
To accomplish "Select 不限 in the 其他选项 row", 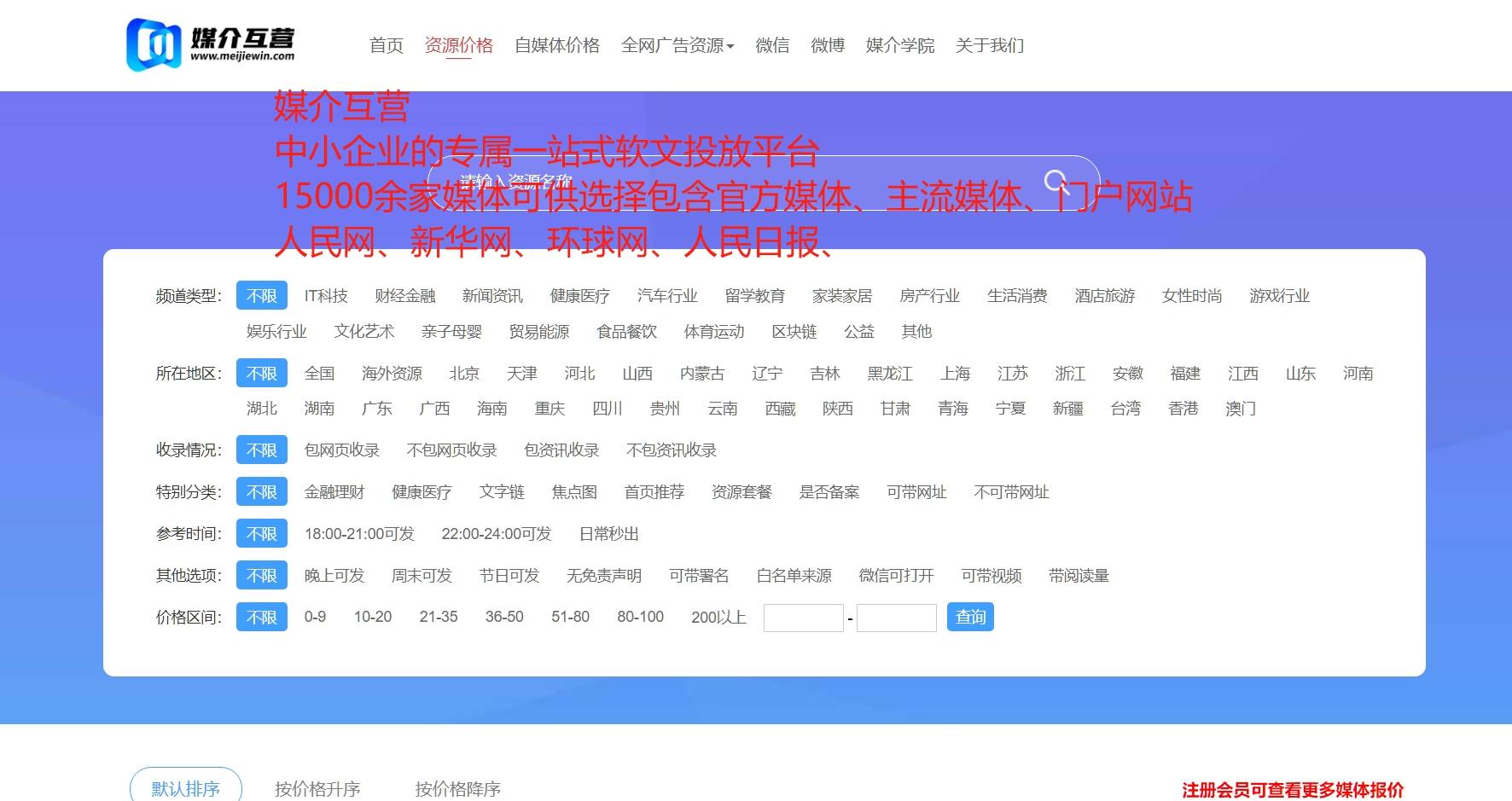I will [262, 576].
